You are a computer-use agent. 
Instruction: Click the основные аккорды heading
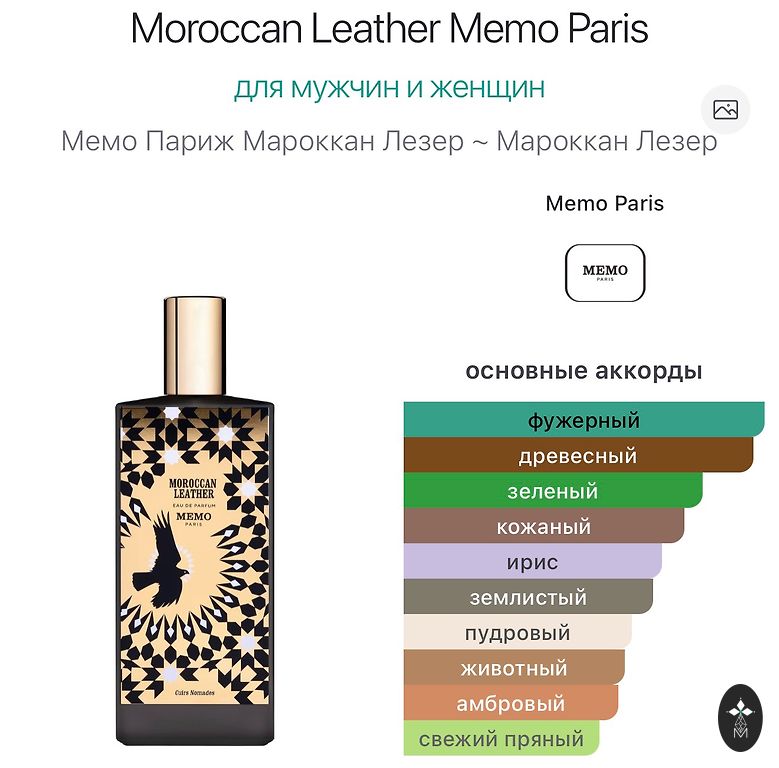584,372
